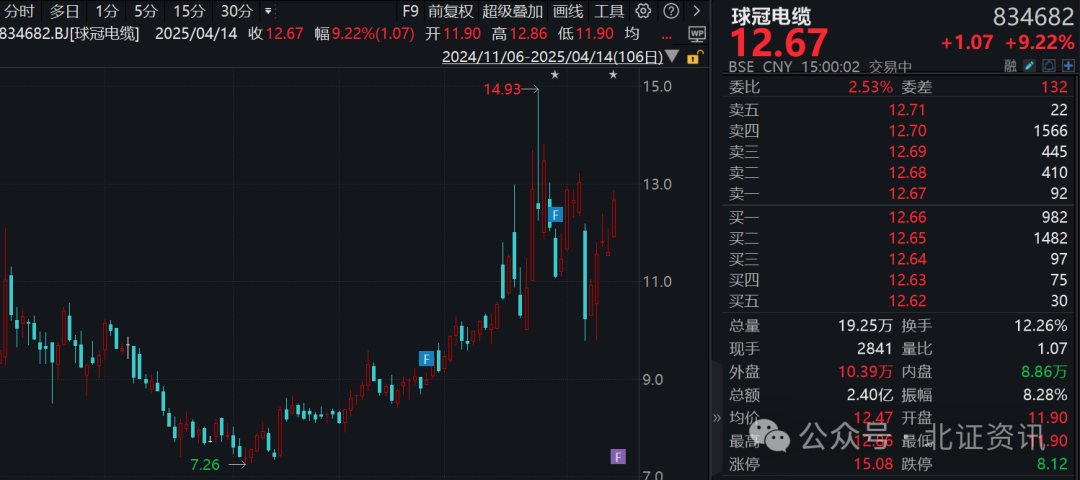Click 卖三 price 12.69
The width and height of the screenshot is (1080, 480).
[x=907, y=152]
